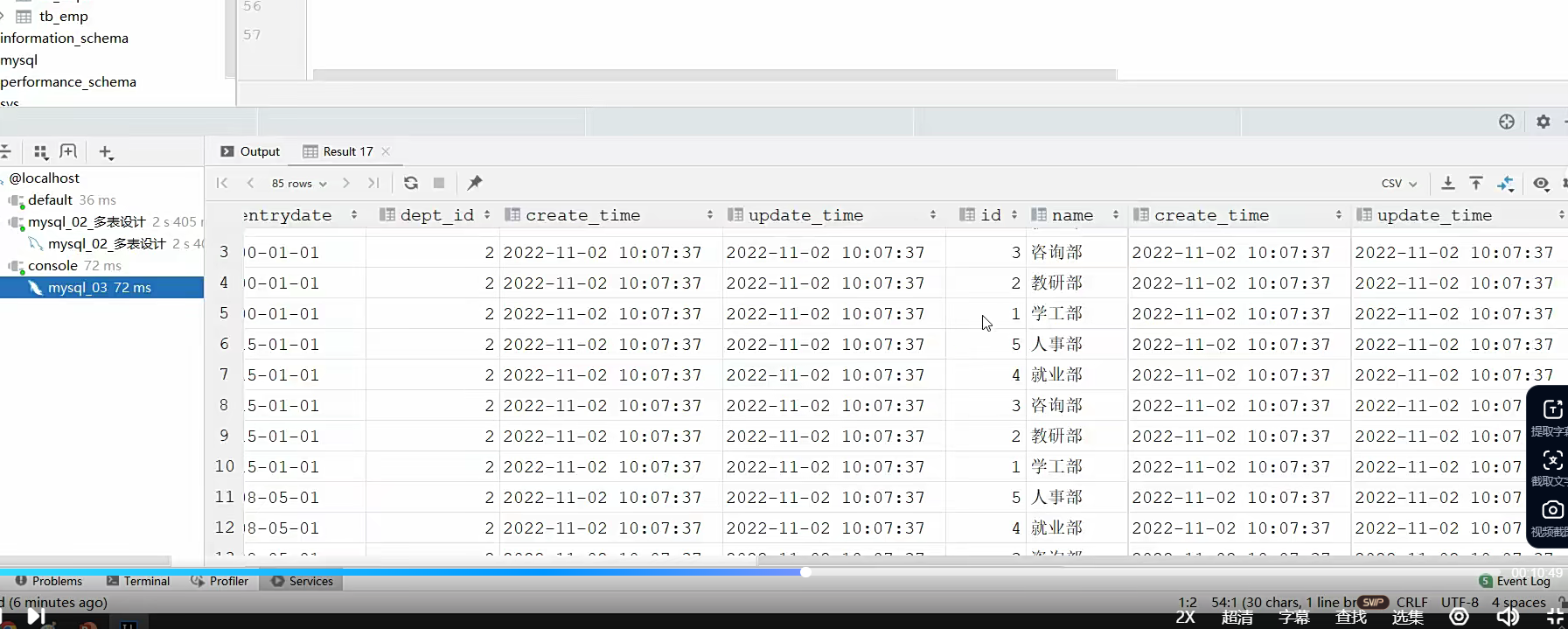Open episode list 选集
1568x629 pixels.
click(x=1408, y=618)
